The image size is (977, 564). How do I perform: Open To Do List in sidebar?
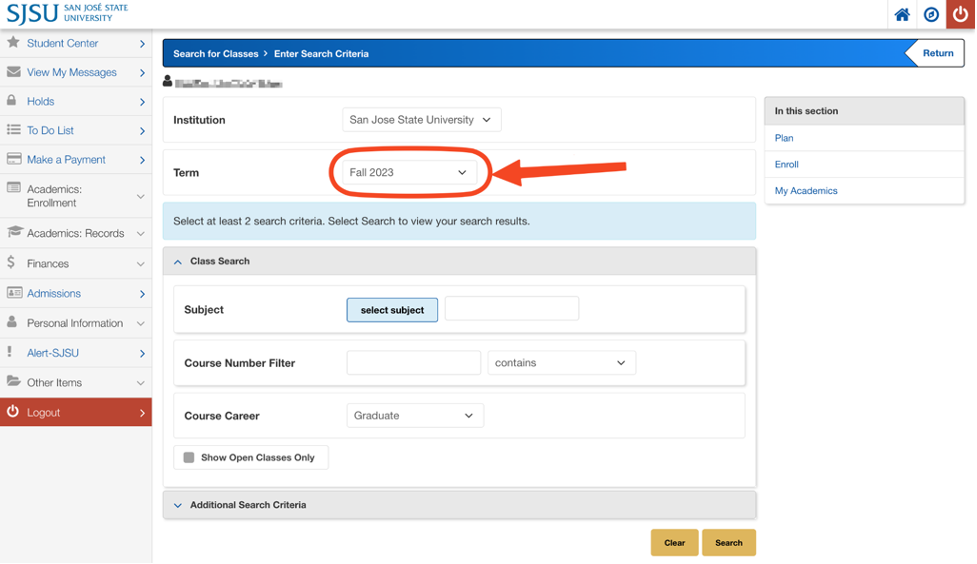pyautogui.click(x=50, y=130)
